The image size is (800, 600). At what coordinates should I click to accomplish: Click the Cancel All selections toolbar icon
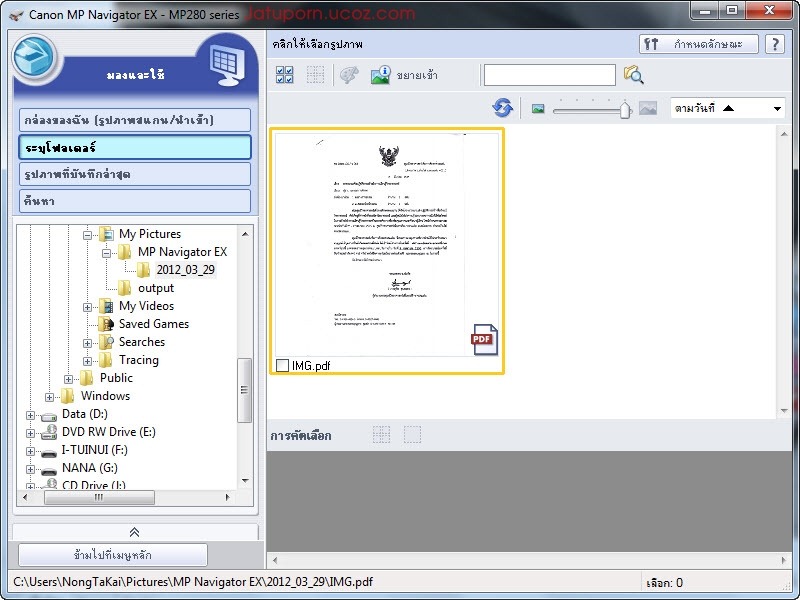315,75
